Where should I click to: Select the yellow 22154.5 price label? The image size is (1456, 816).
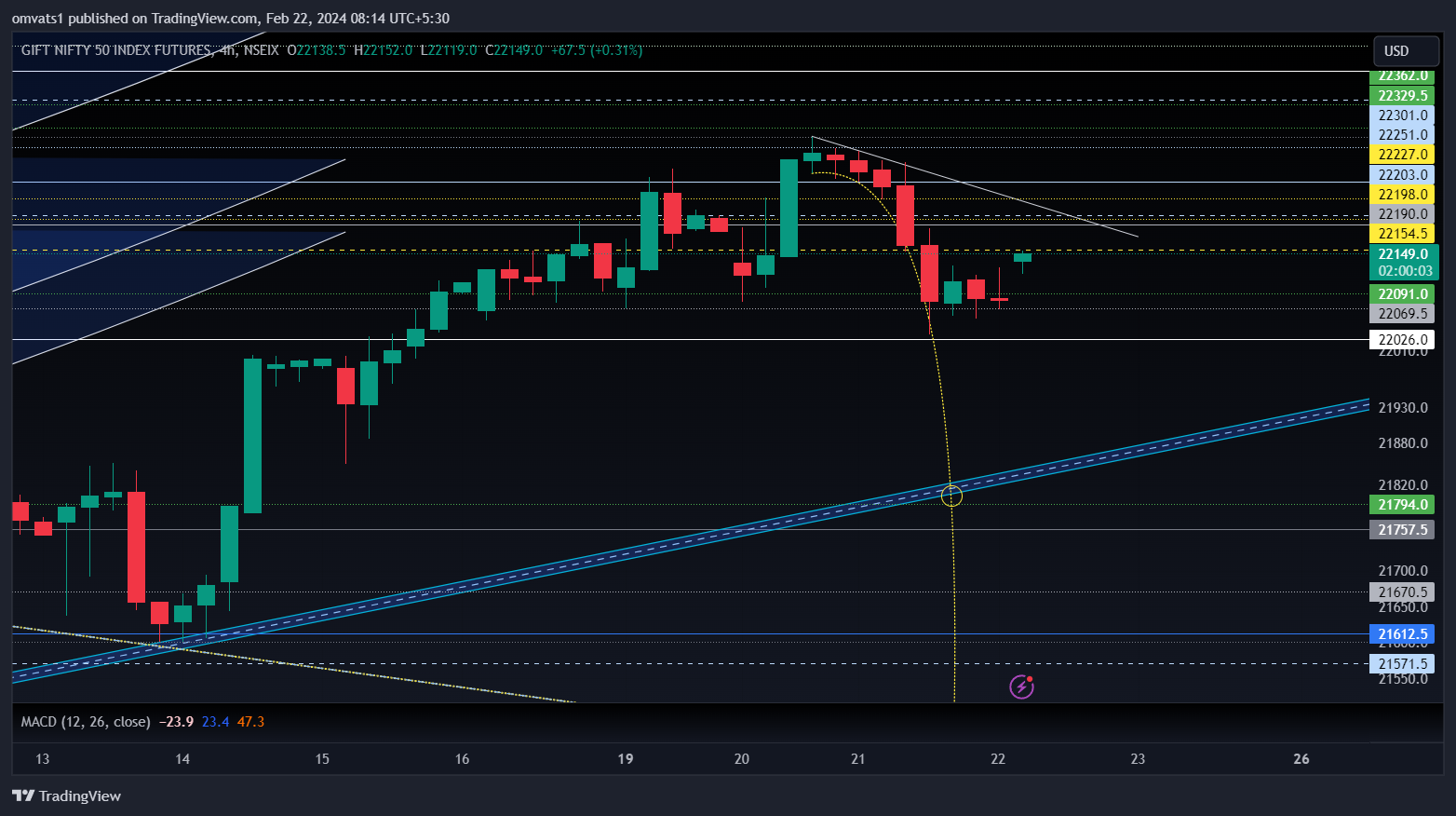[1402, 234]
